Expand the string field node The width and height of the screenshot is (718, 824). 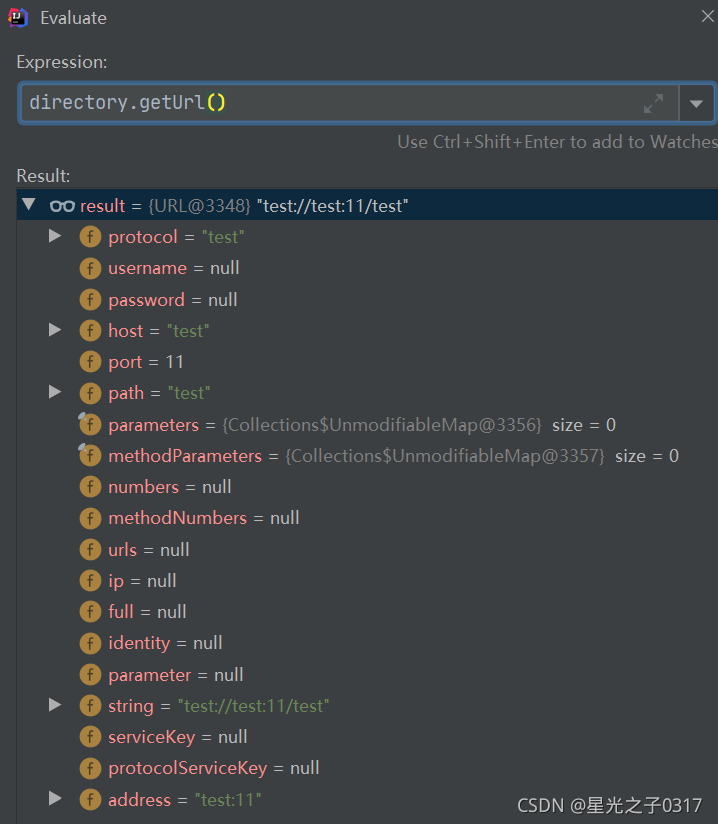click(55, 705)
